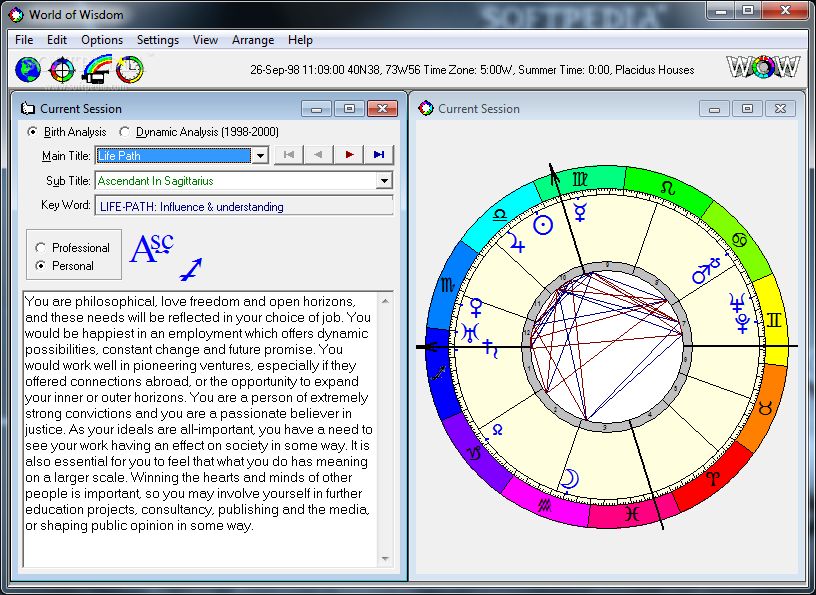Go to the next interpretation with red arrow
This screenshot has width=816, height=595.
point(349,155)
